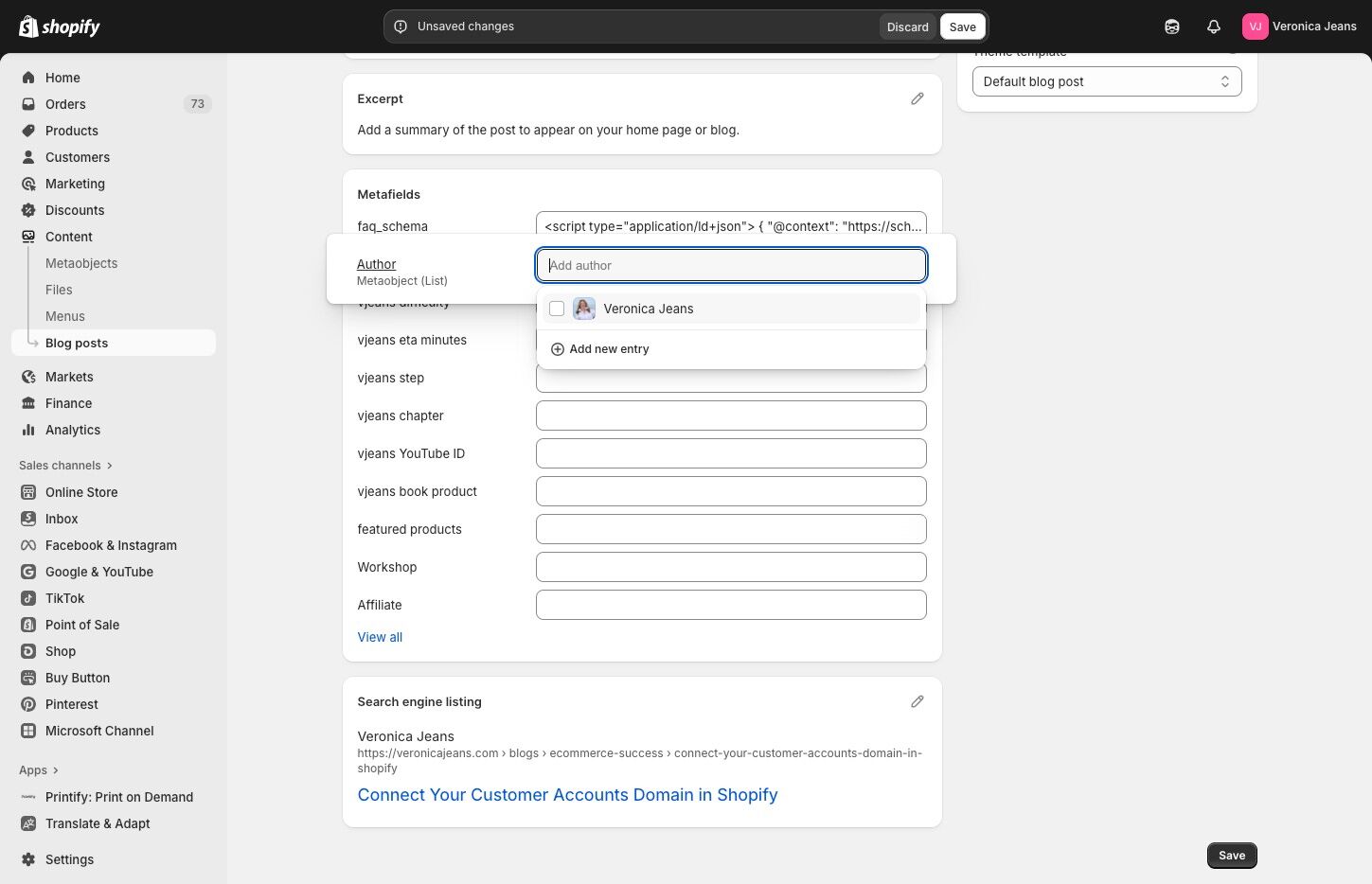This screenshot has width=1372, height=884.
Task: Open the Veronica Jeans account menu
Action: (1299, 27)
